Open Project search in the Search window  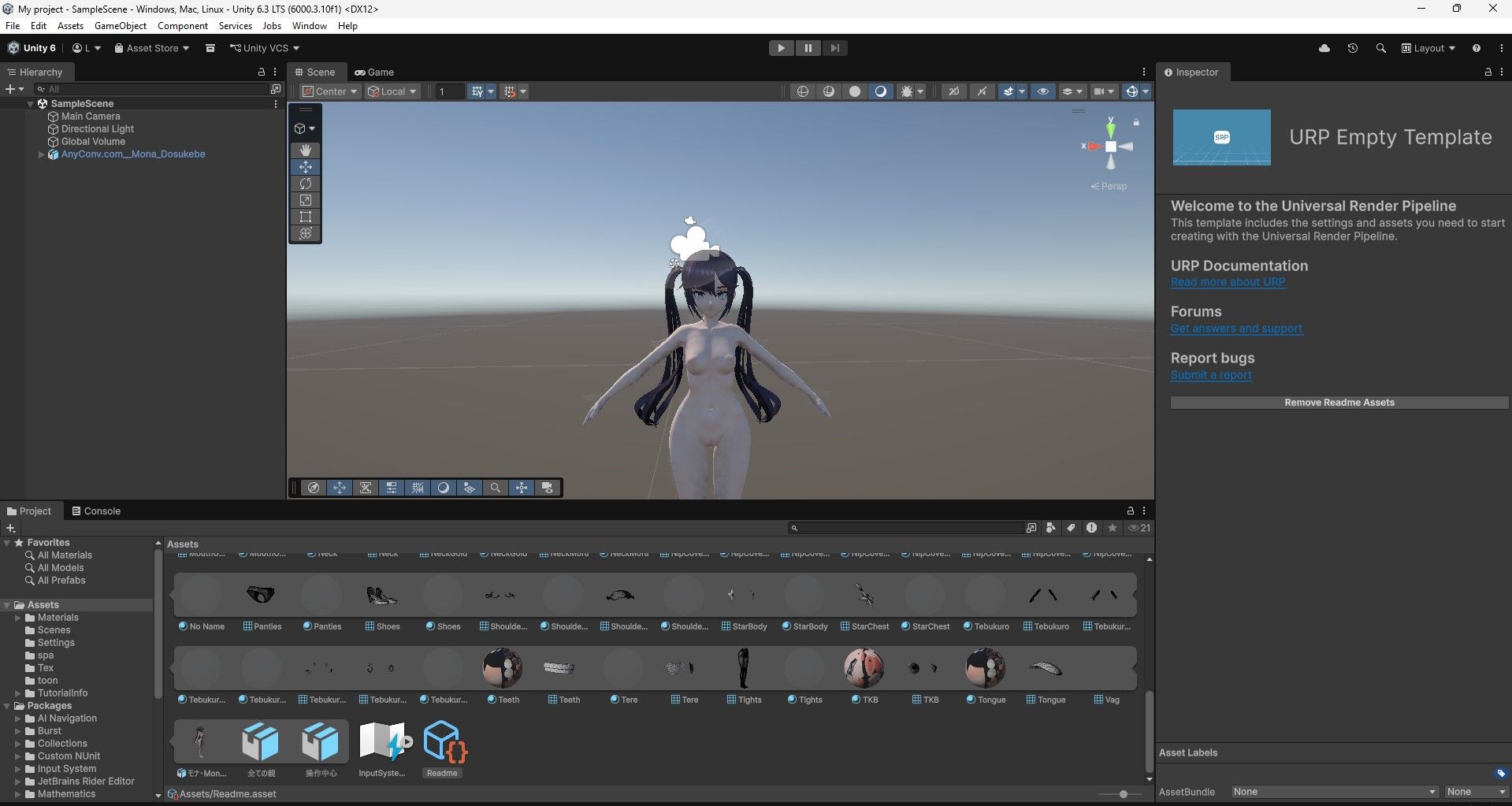point(1031,528)
